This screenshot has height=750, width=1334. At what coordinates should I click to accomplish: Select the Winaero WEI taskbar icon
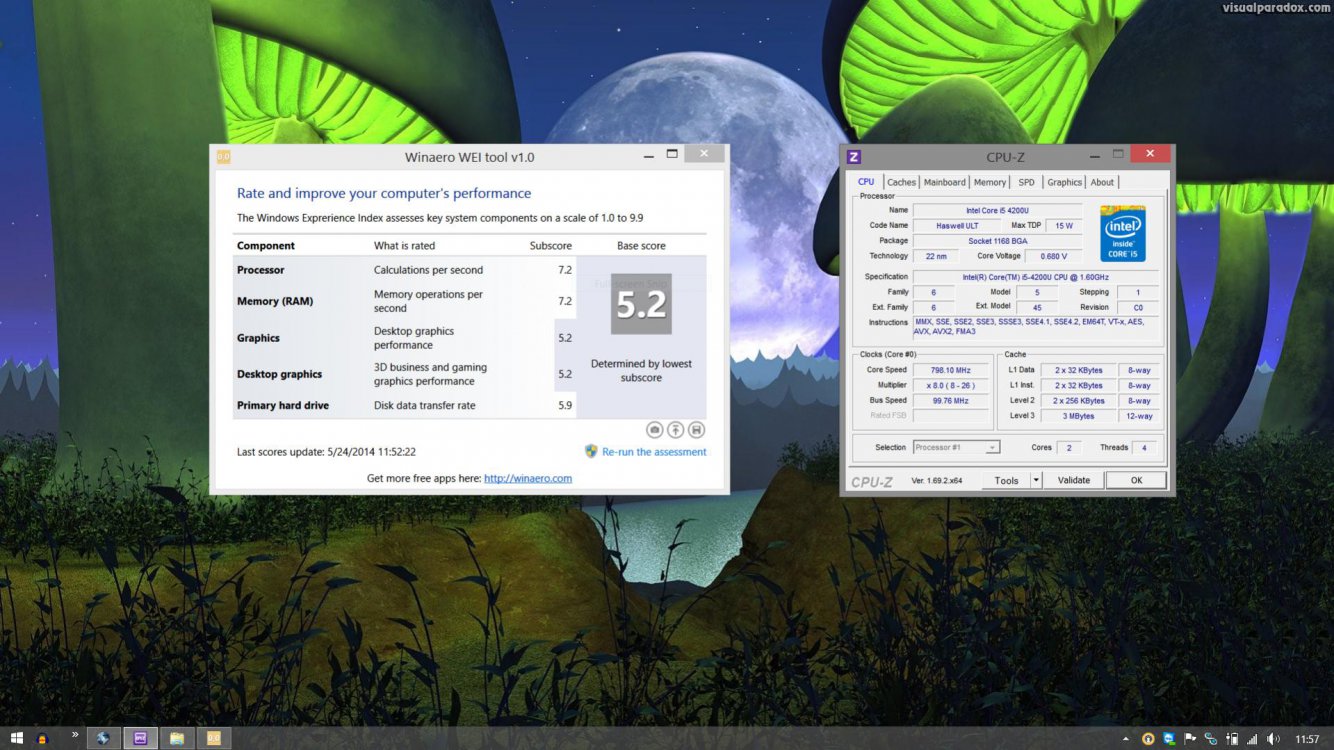point(214,739)
